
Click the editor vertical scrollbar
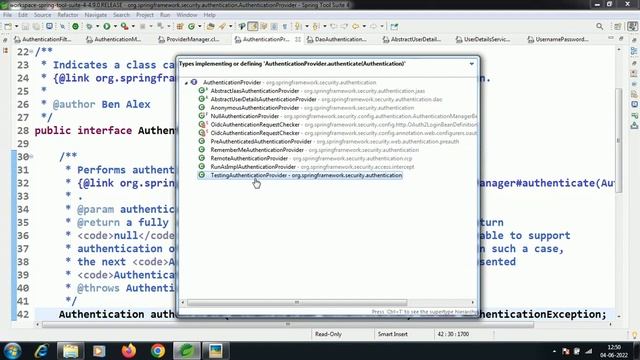(619, 140)
